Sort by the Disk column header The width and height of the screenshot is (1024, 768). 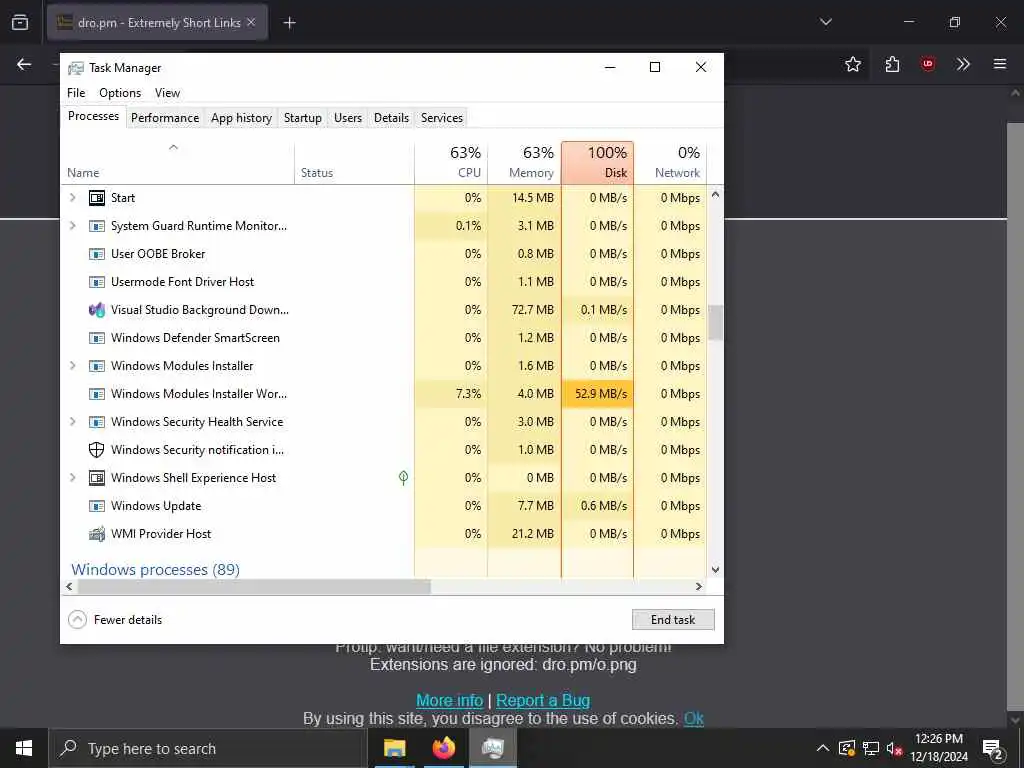pos(598,162)
